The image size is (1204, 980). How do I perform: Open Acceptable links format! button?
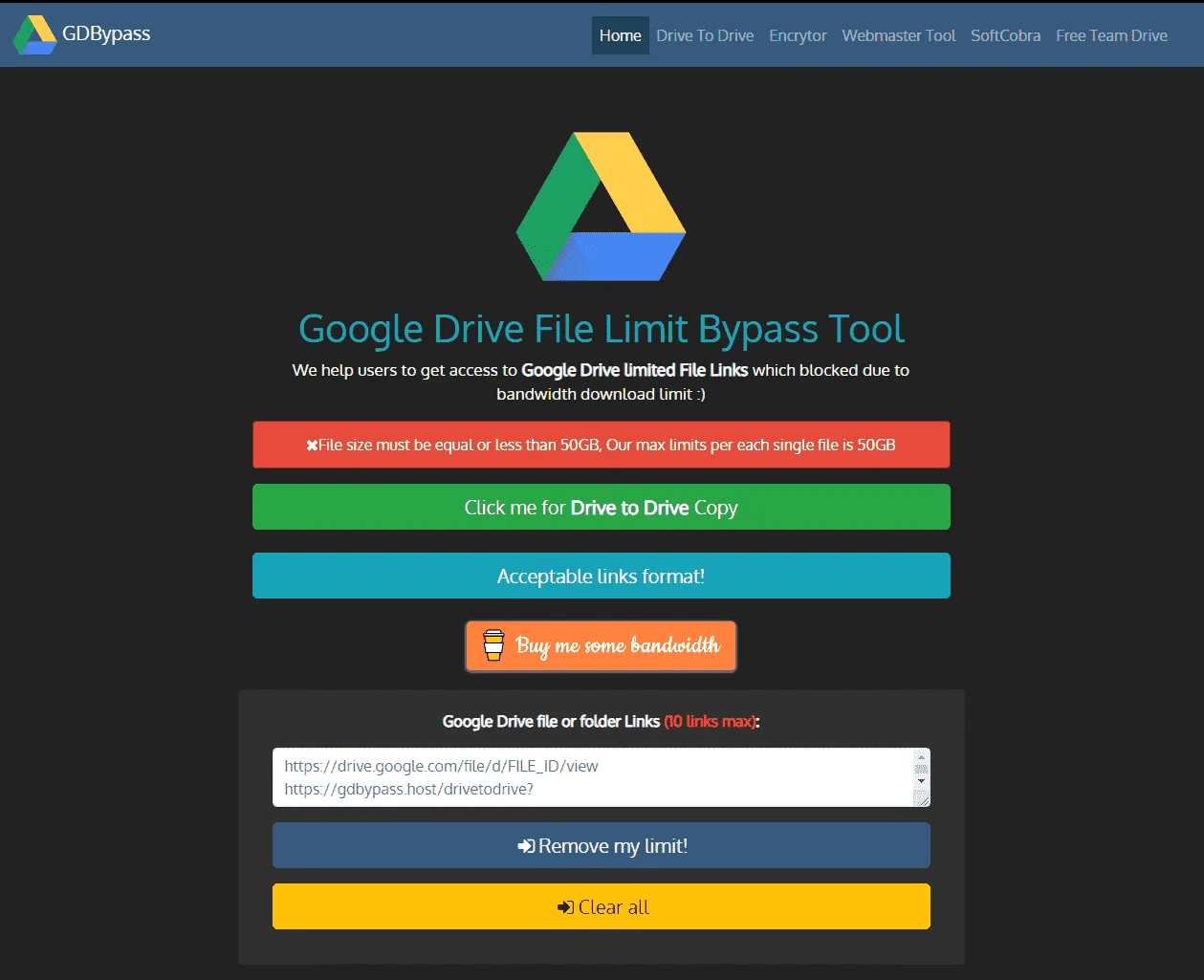602,576
